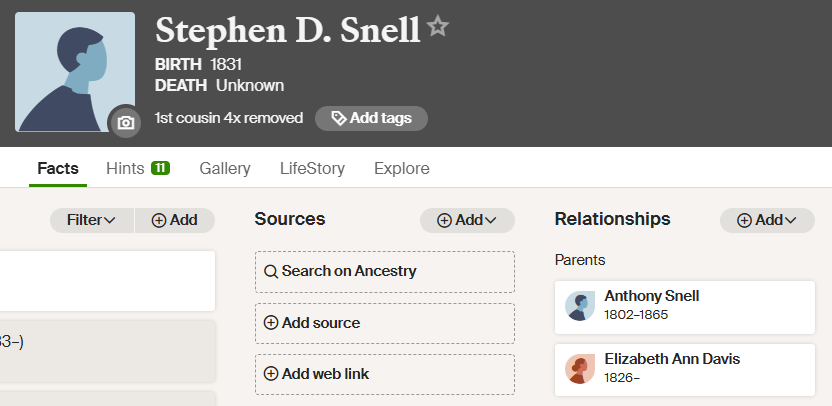
Task: Toggle the favorite star next to name
Action: pos(438,27)
